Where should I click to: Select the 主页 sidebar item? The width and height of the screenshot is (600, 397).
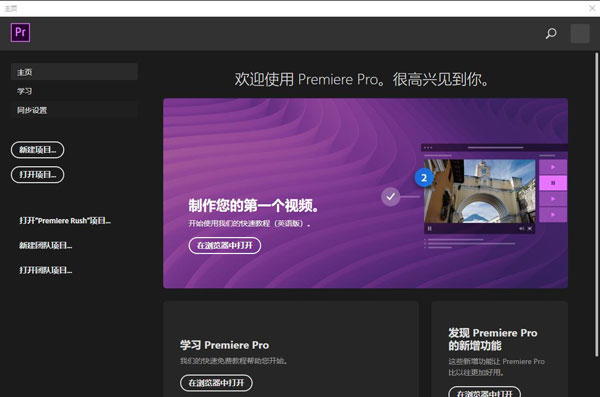coord(74,72)
